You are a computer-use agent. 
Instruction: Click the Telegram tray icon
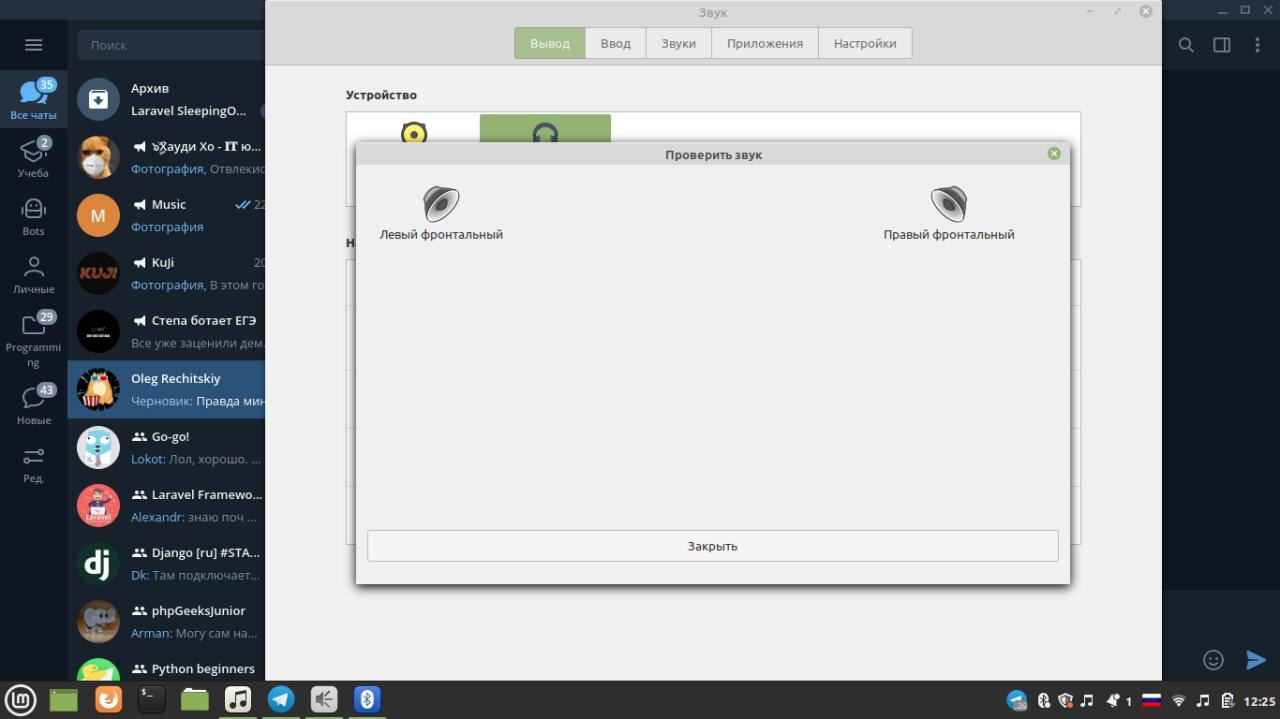tap(1017, 700)
